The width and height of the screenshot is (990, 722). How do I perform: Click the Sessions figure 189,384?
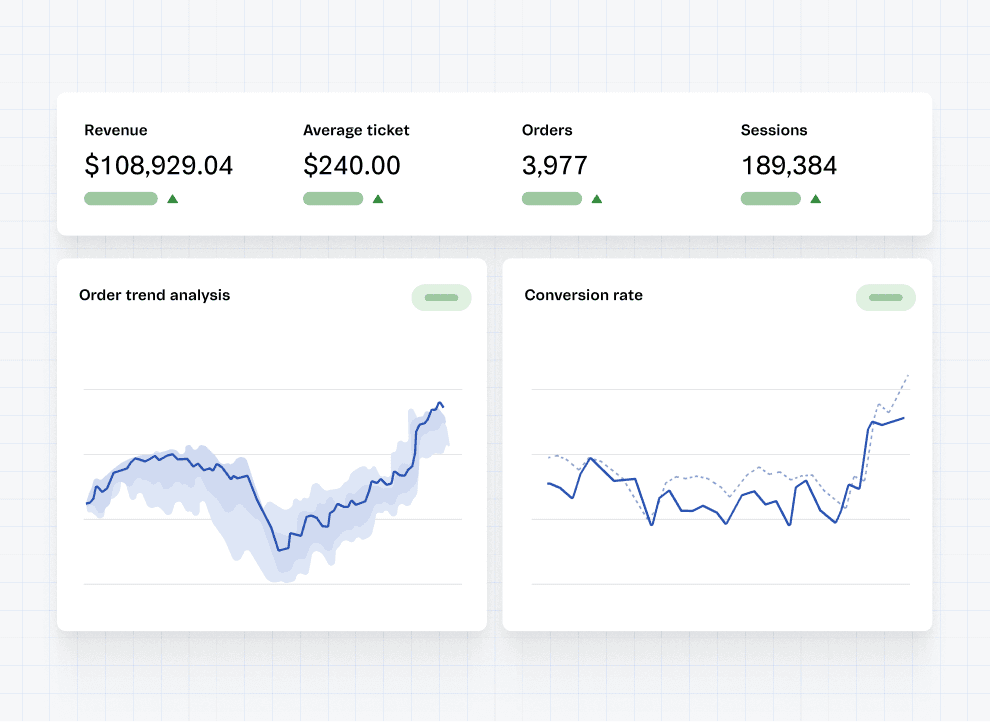point(788,166)
